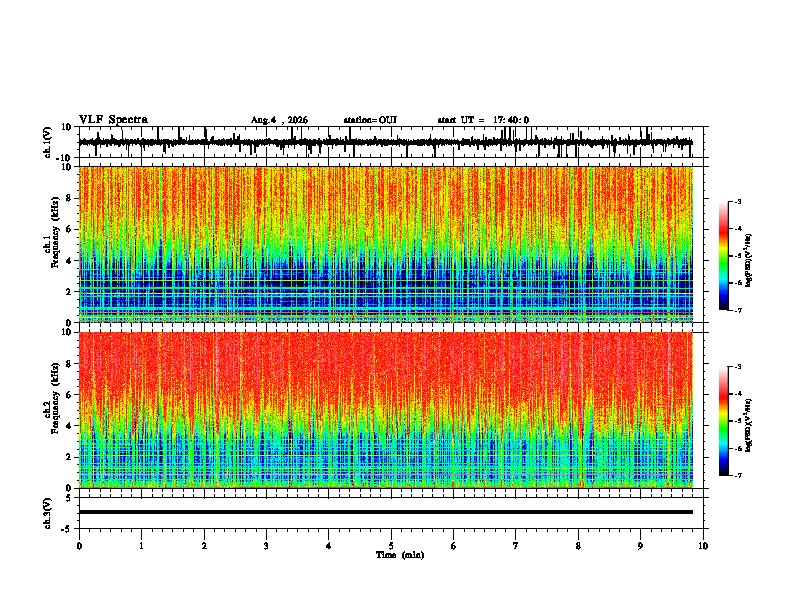The image size is (792, 612).
Task: Click the "2" kHz tick on ch.1 frequency axis
Action: coord(69,291)
